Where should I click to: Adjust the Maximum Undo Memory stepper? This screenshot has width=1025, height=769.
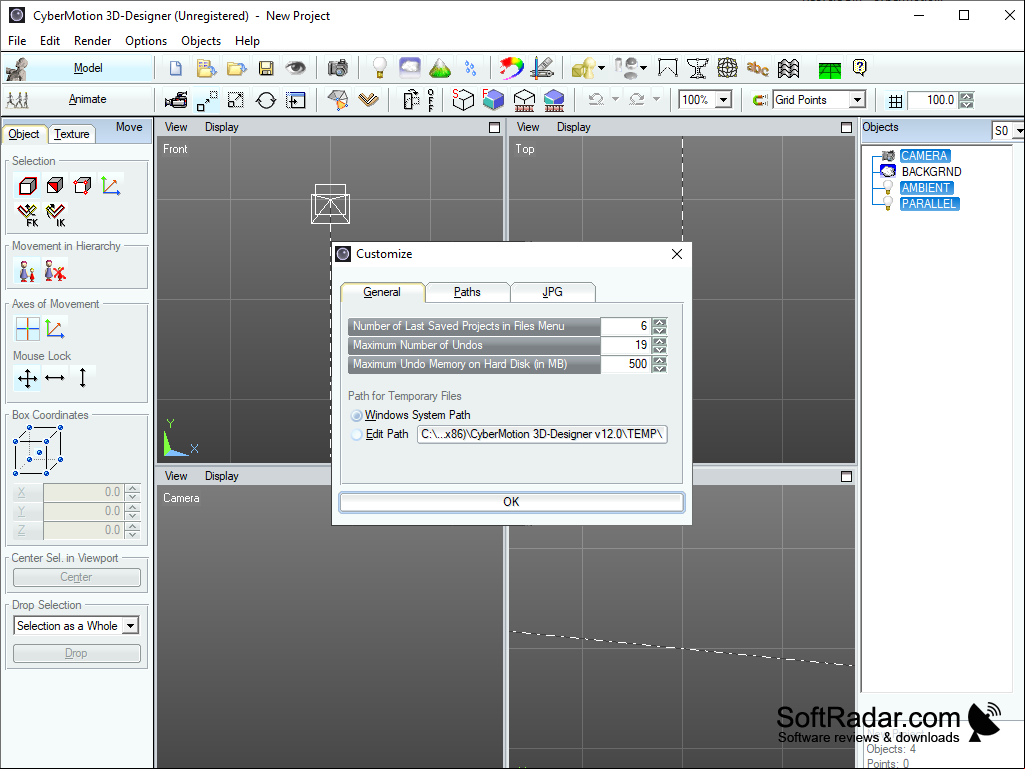point(660,364)
